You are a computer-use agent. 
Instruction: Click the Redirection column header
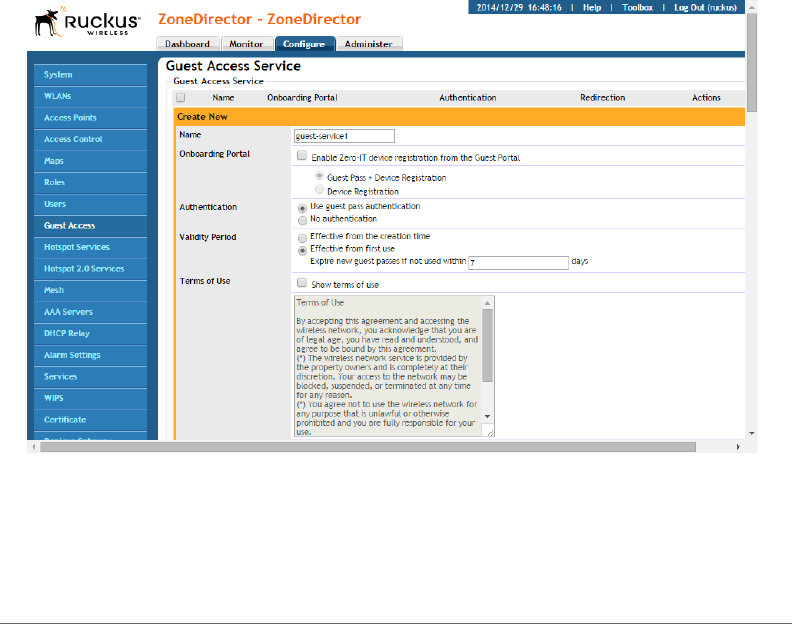pos(602,98)
